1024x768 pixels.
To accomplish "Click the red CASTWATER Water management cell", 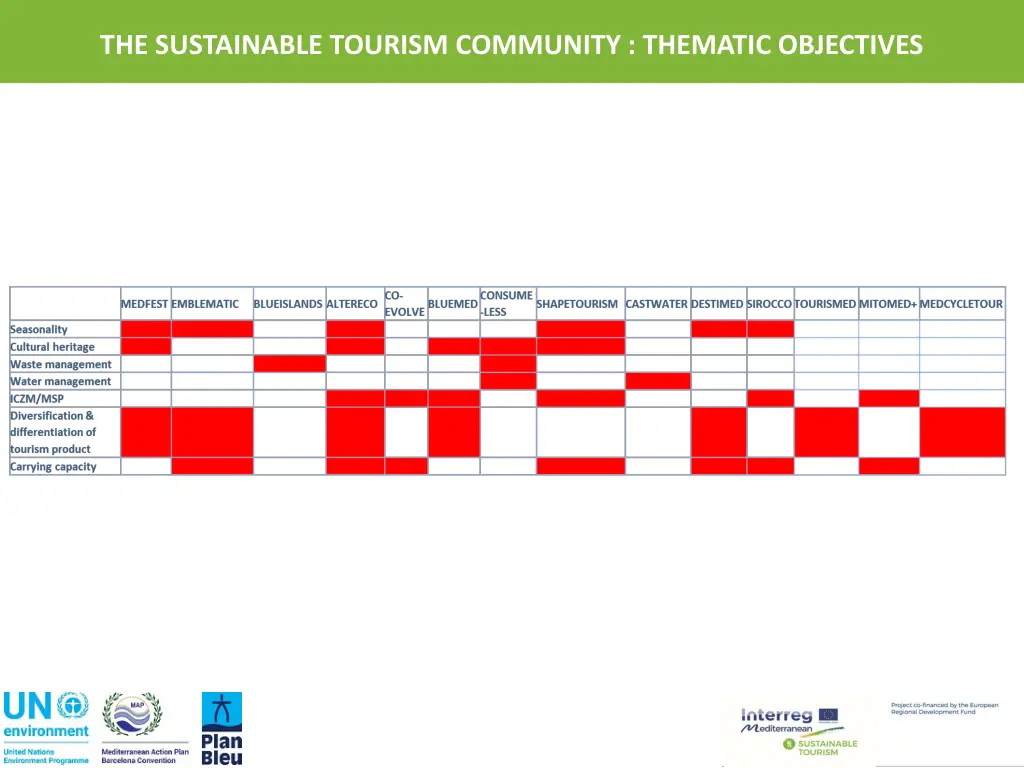I will pos(658,381).
